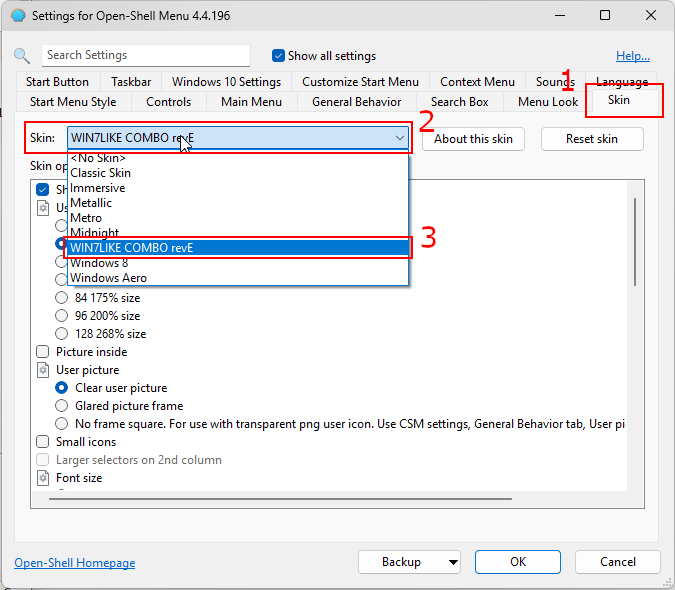
Task: Enable the Picture inside checkbox
Action: (43, 352)
